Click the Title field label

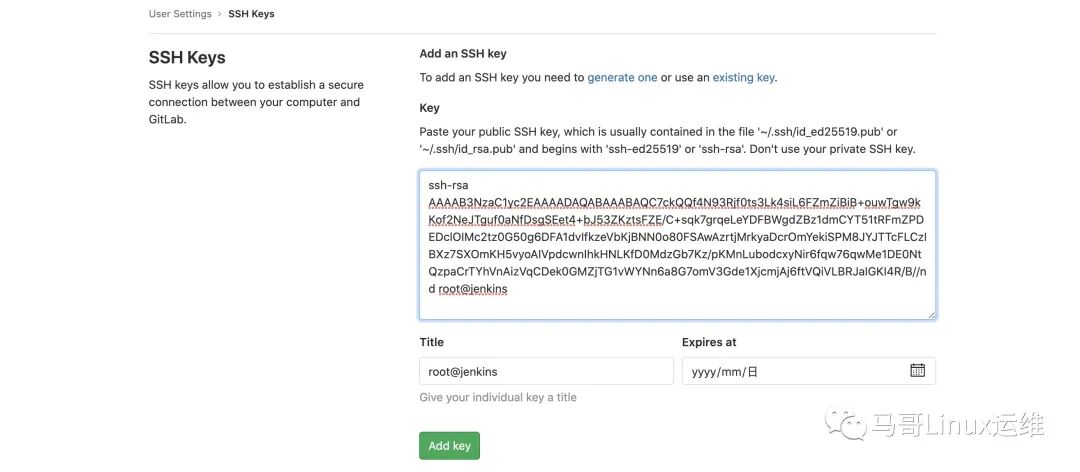tap(432, 342)
